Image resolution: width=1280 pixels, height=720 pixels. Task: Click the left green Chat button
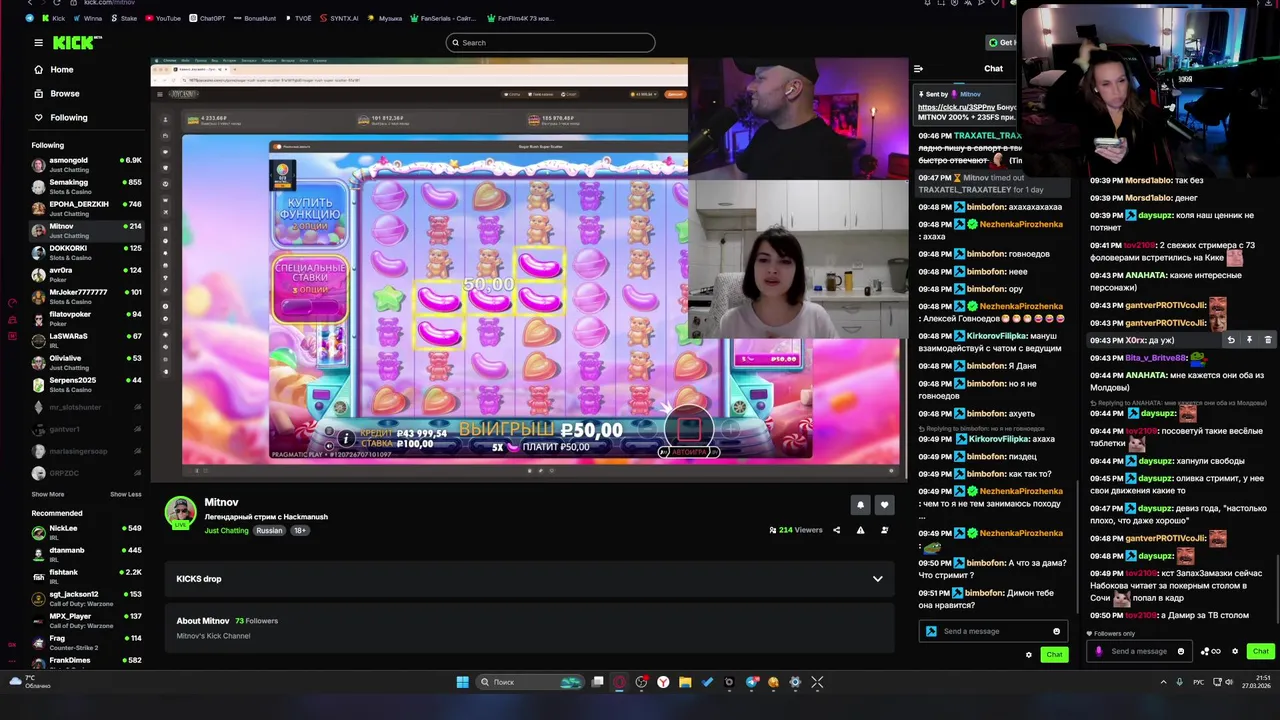1054,654
